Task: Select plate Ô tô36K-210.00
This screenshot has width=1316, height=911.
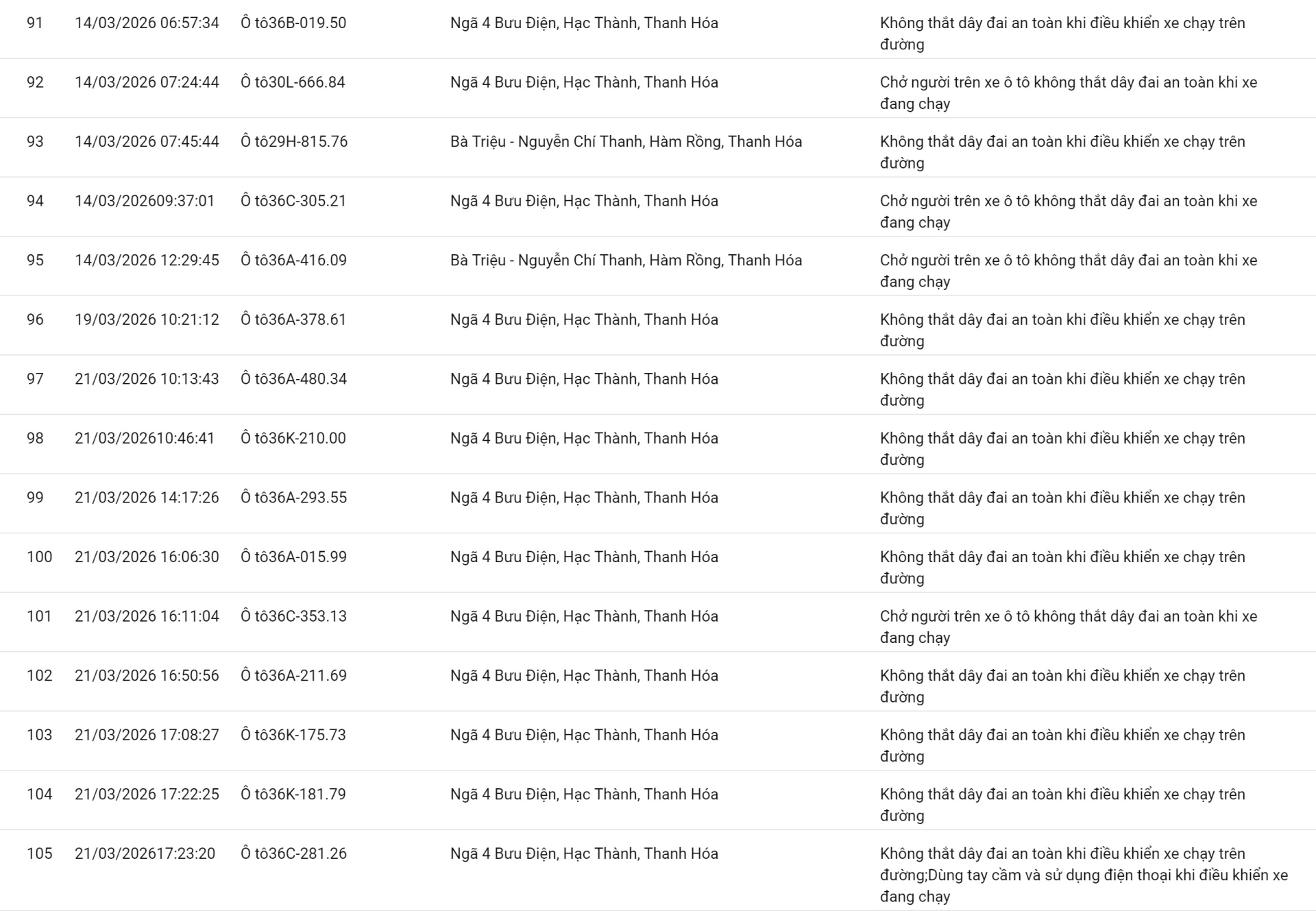Action: pyautogui.click(x=293, y=439)
